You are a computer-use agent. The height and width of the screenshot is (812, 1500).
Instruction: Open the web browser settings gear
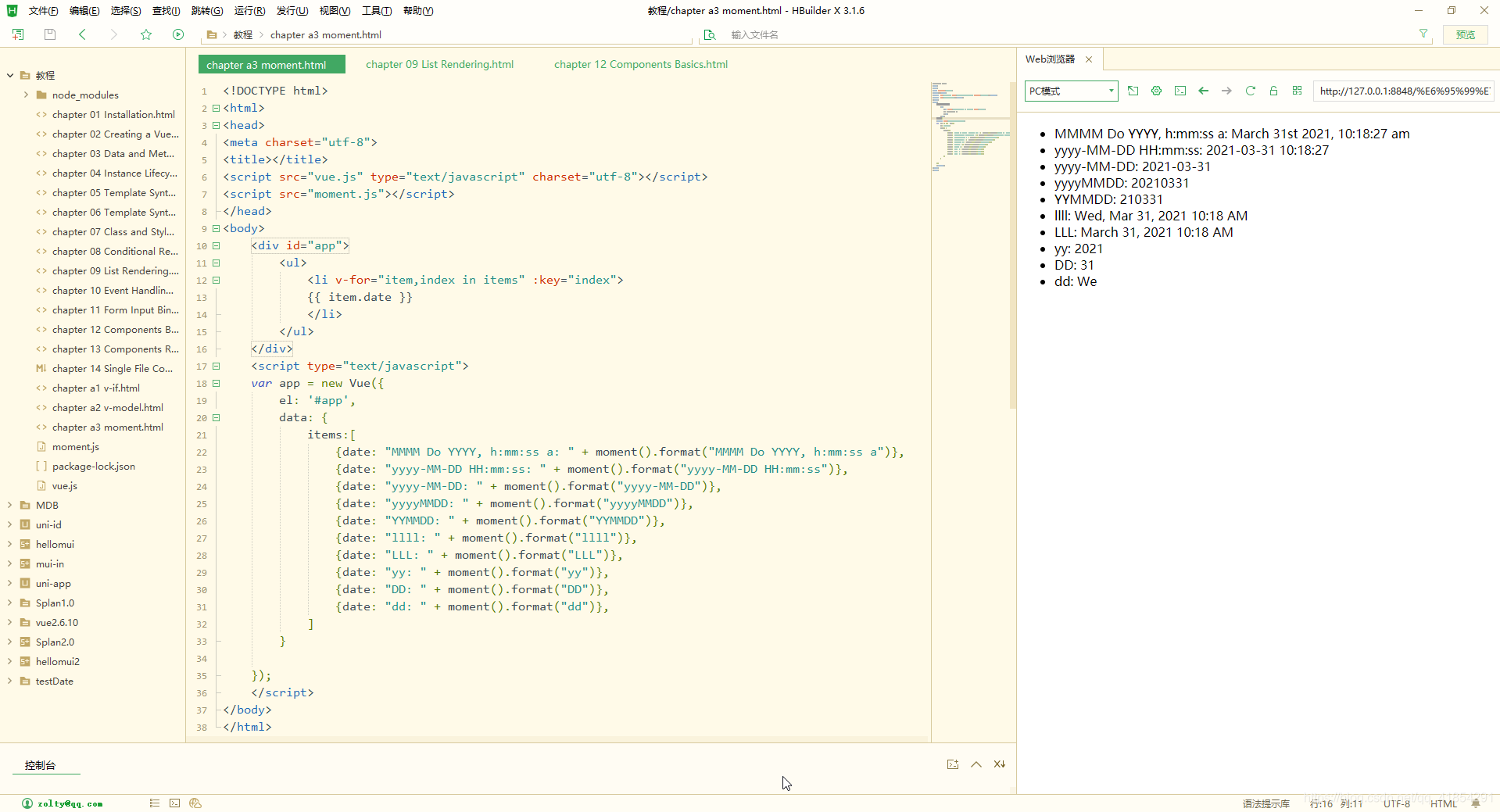point(1156,91)
